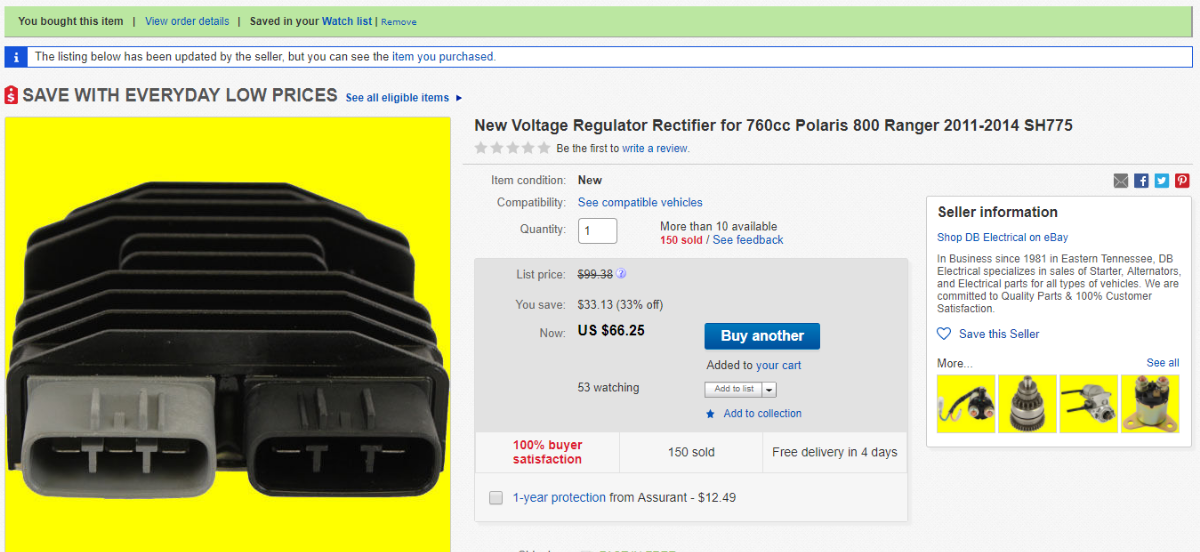
Task: Click the Buy another button
Action: tap(762, 336)
